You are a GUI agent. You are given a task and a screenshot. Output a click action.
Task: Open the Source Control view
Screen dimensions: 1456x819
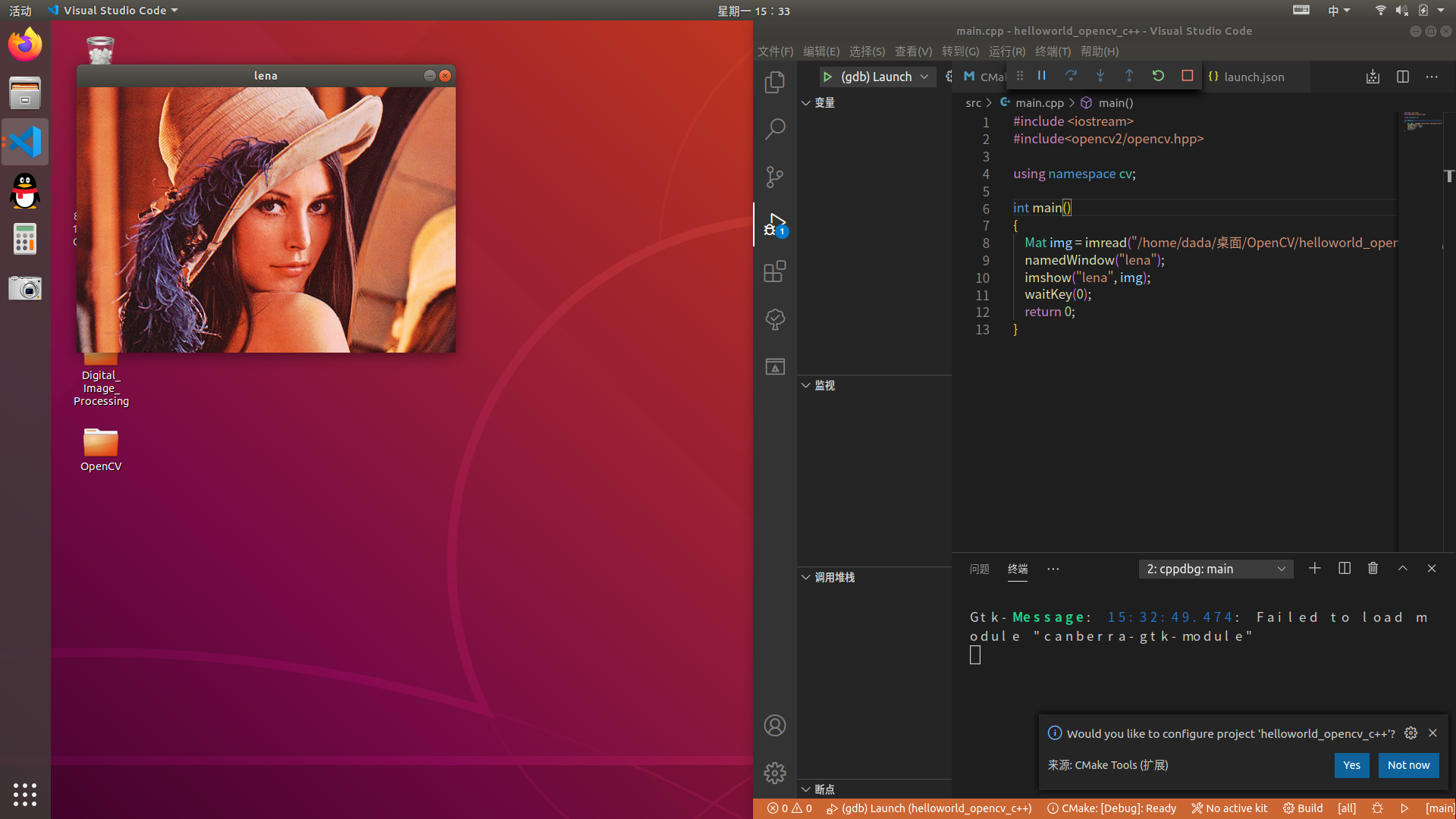click(x=774, y=177)
